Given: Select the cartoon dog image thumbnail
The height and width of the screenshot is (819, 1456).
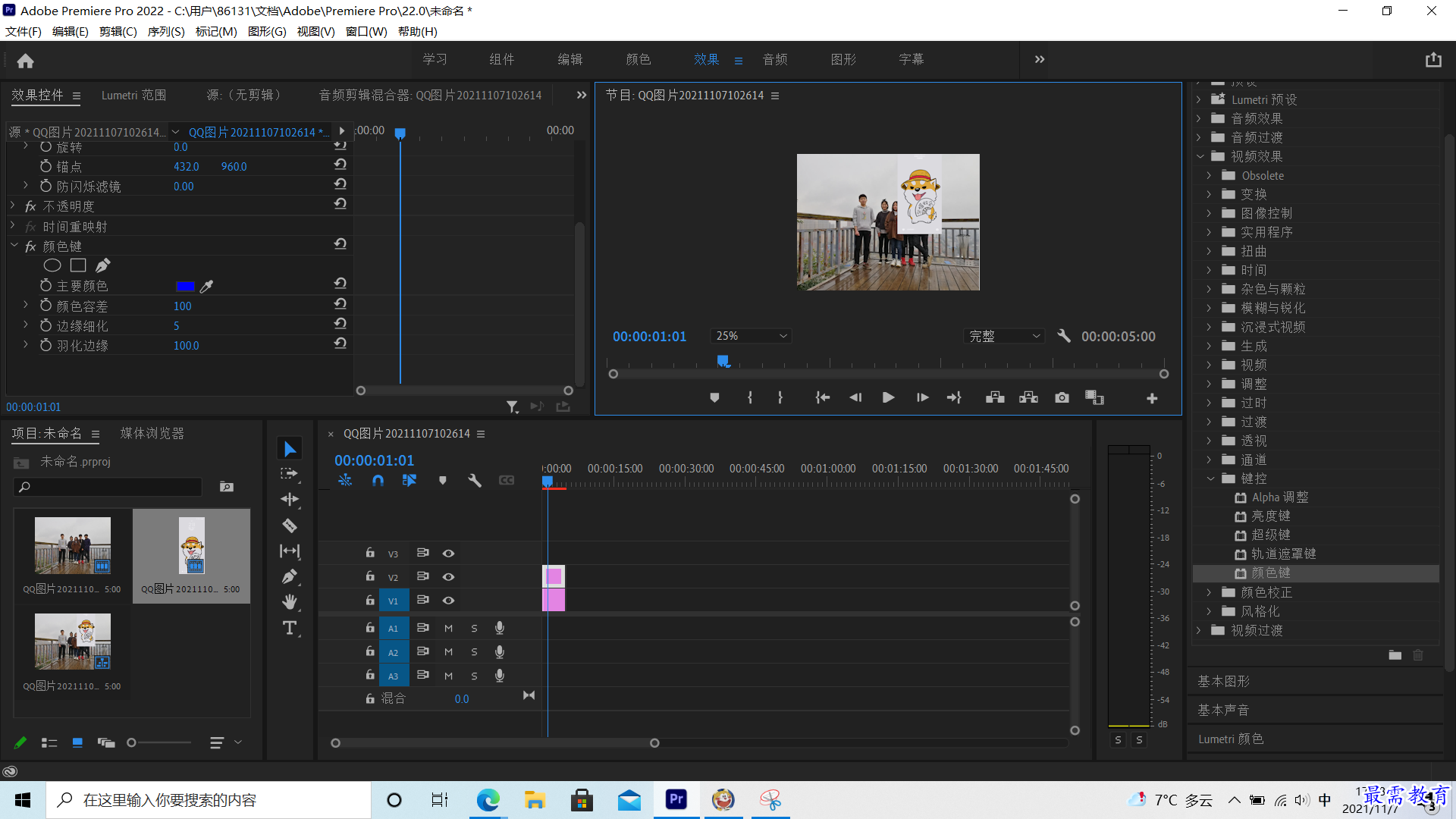Looking at the screenshot, I should [192, 546].
